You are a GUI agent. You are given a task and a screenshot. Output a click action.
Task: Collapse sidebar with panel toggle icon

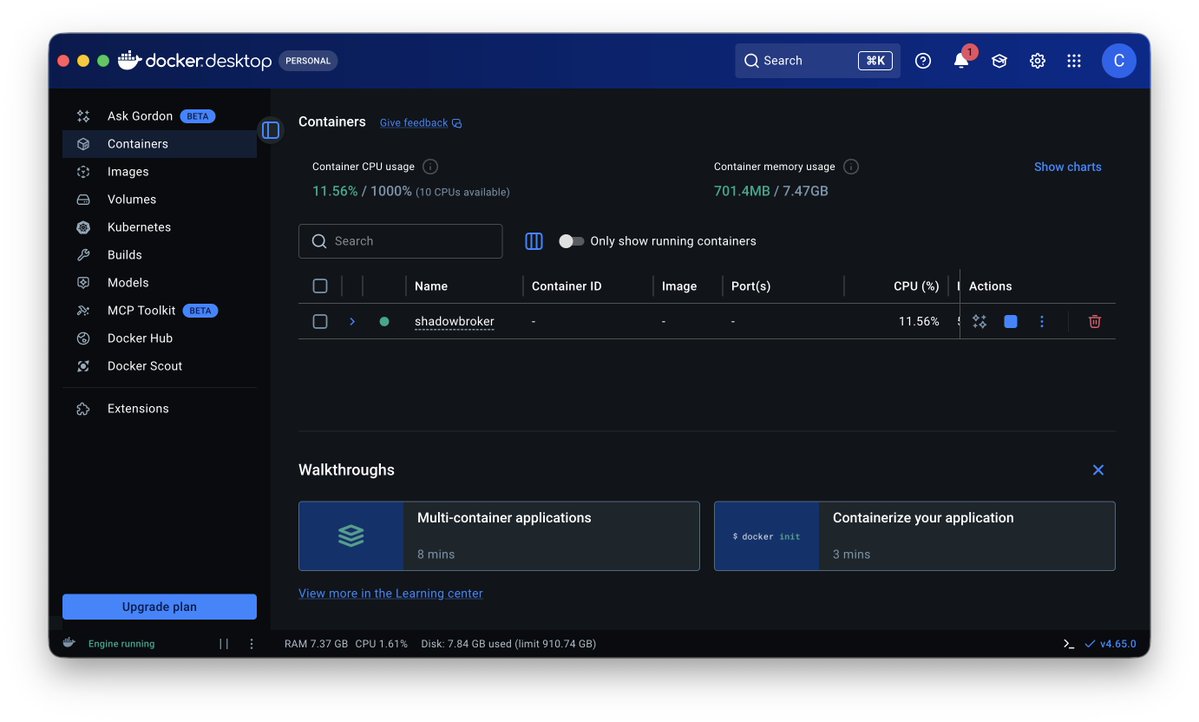pos(271,130)
